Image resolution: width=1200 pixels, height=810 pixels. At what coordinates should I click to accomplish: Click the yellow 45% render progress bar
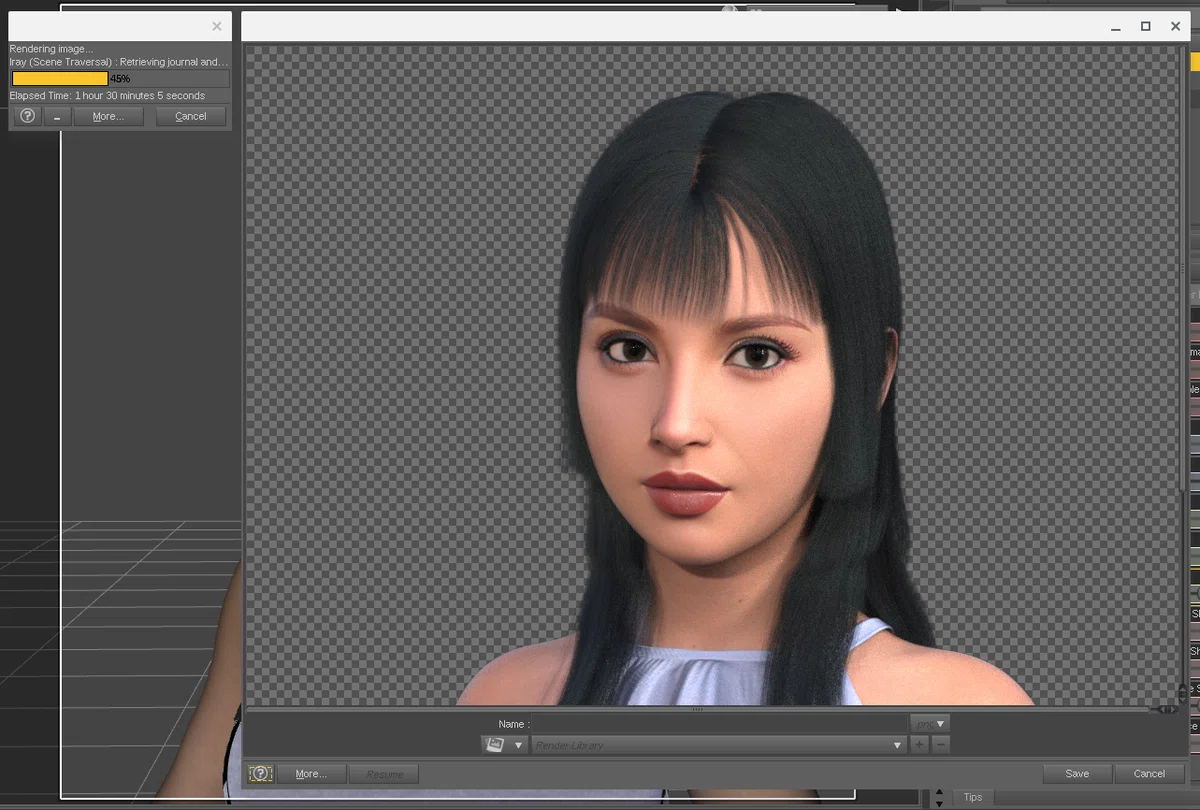(x=60, y=78)
